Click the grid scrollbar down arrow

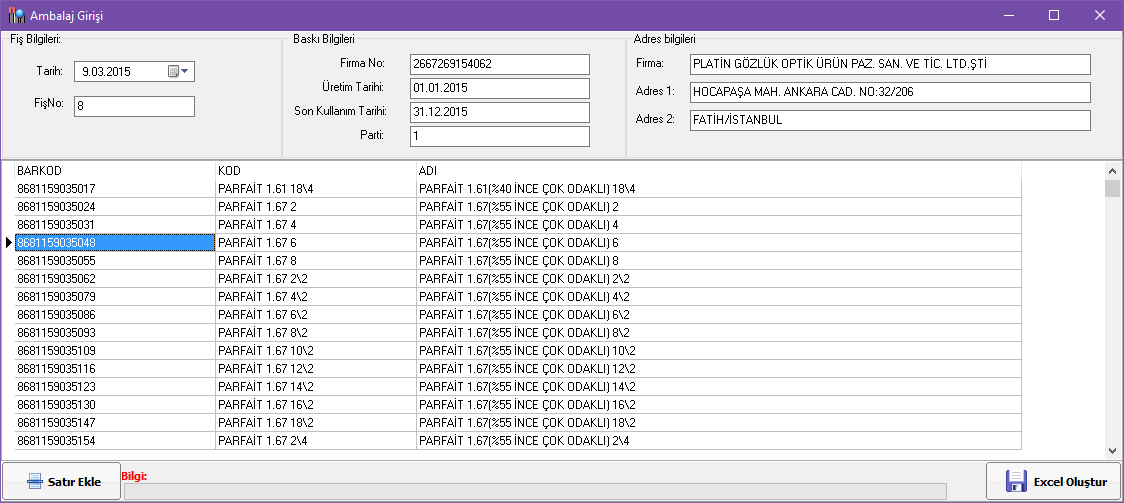pos(1113,451)
